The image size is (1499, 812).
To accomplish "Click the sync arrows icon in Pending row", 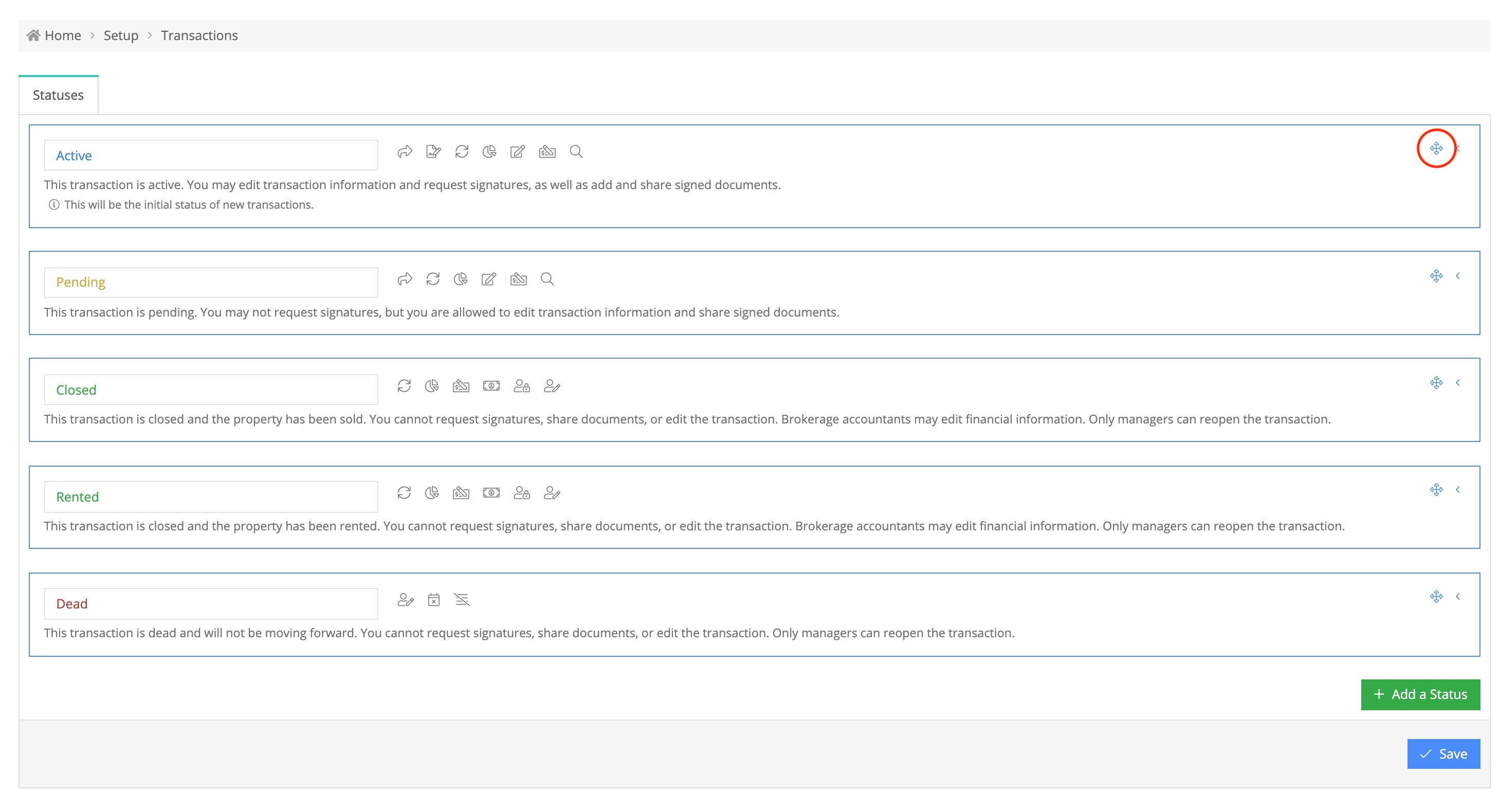I will point(432,279).
